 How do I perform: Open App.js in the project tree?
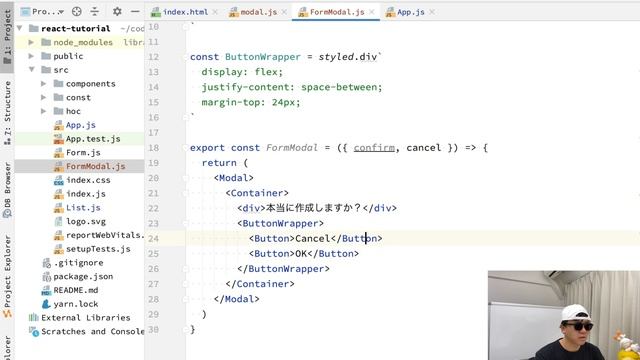click(81, 125)
